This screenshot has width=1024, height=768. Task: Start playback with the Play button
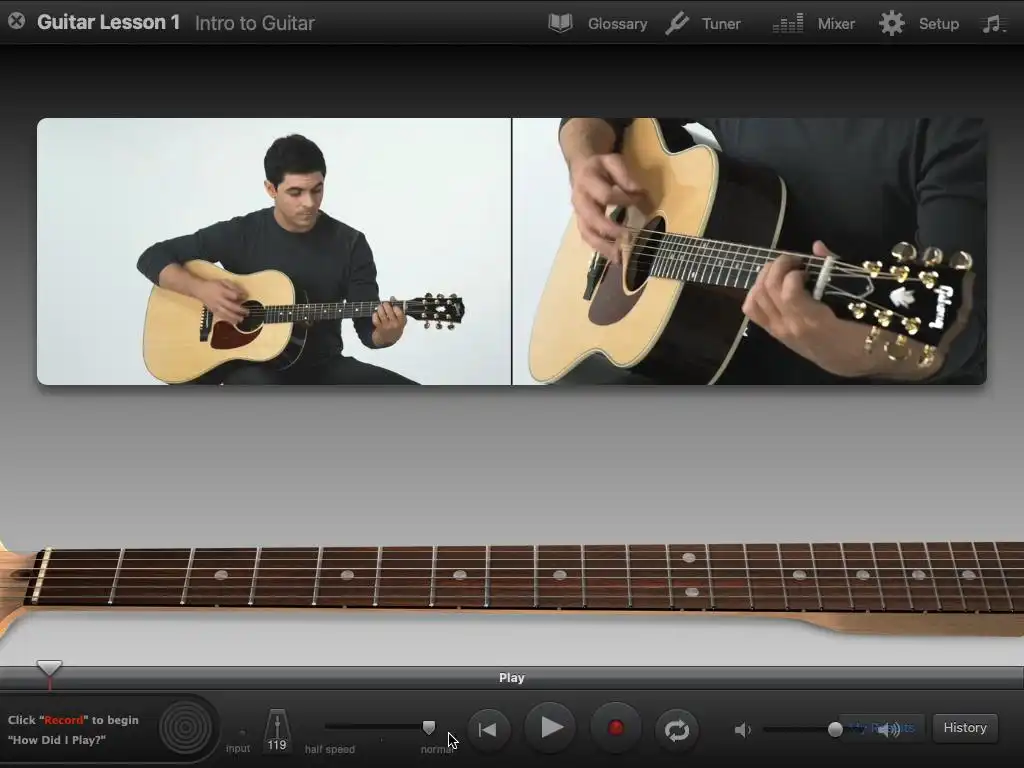tap(551, 728)
